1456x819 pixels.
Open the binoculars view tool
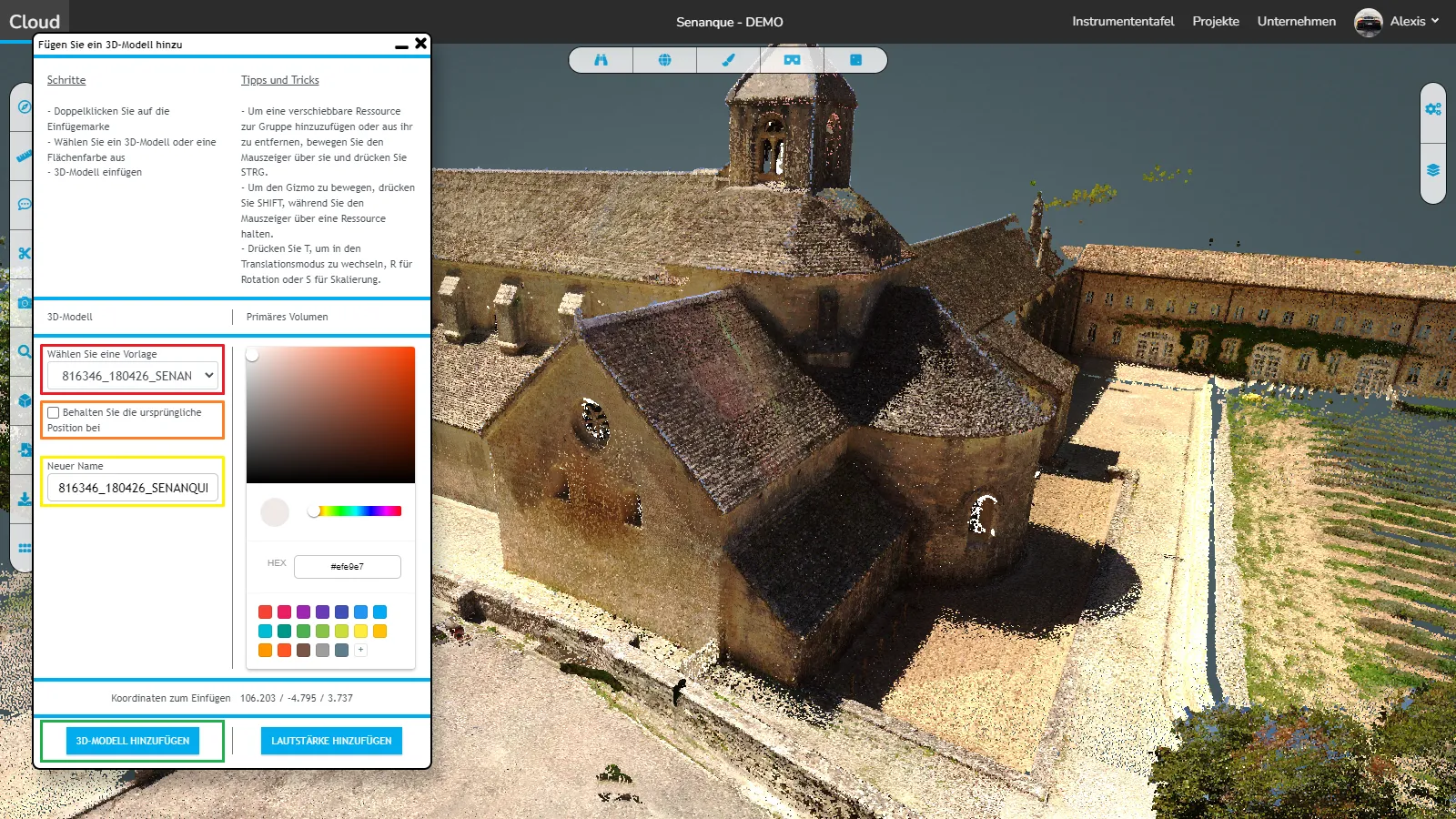601,60
